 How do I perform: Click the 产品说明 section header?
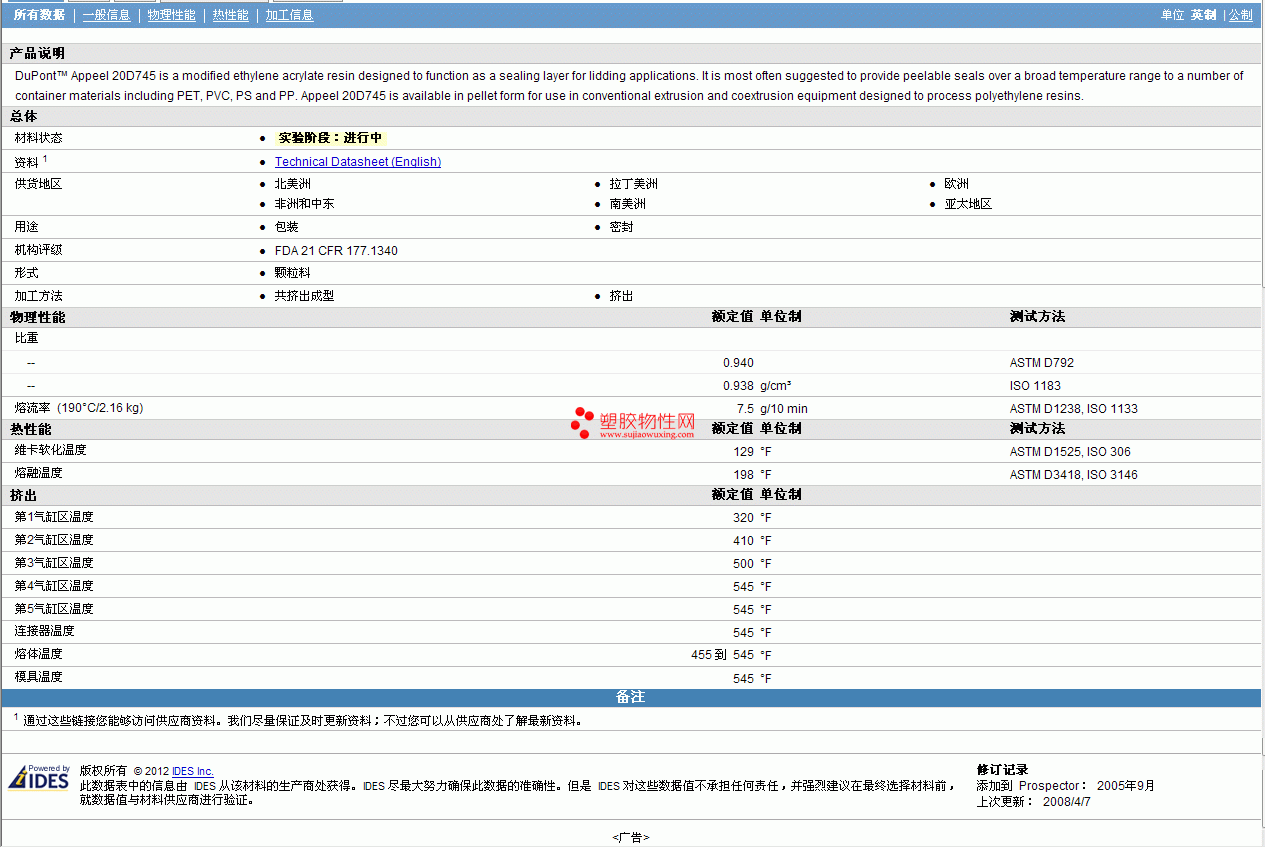(x=37, y=54)
